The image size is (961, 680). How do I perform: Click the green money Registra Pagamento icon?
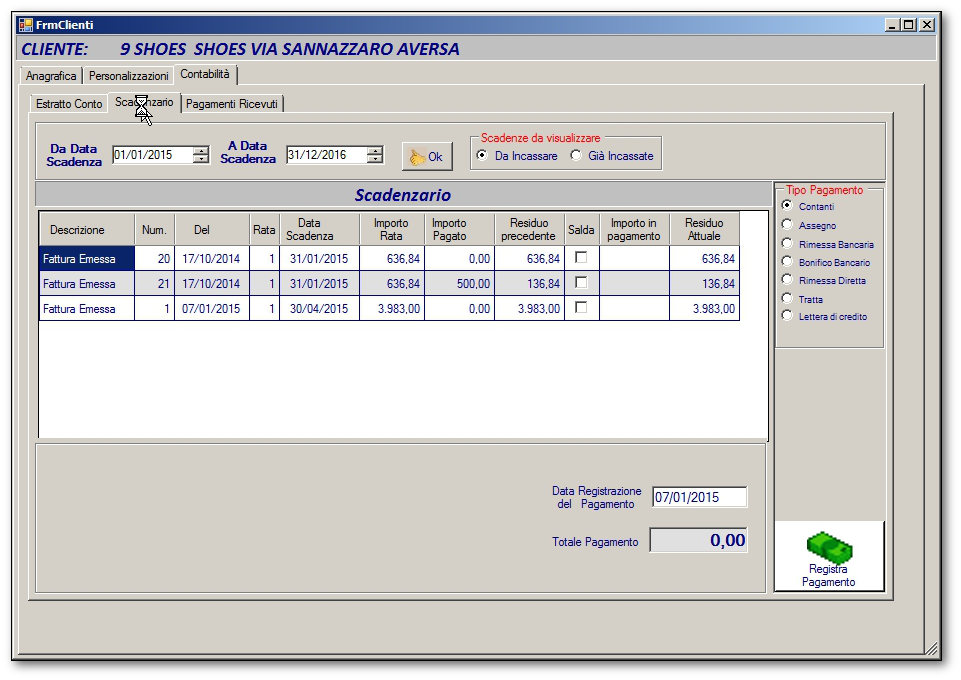point(829,547)
